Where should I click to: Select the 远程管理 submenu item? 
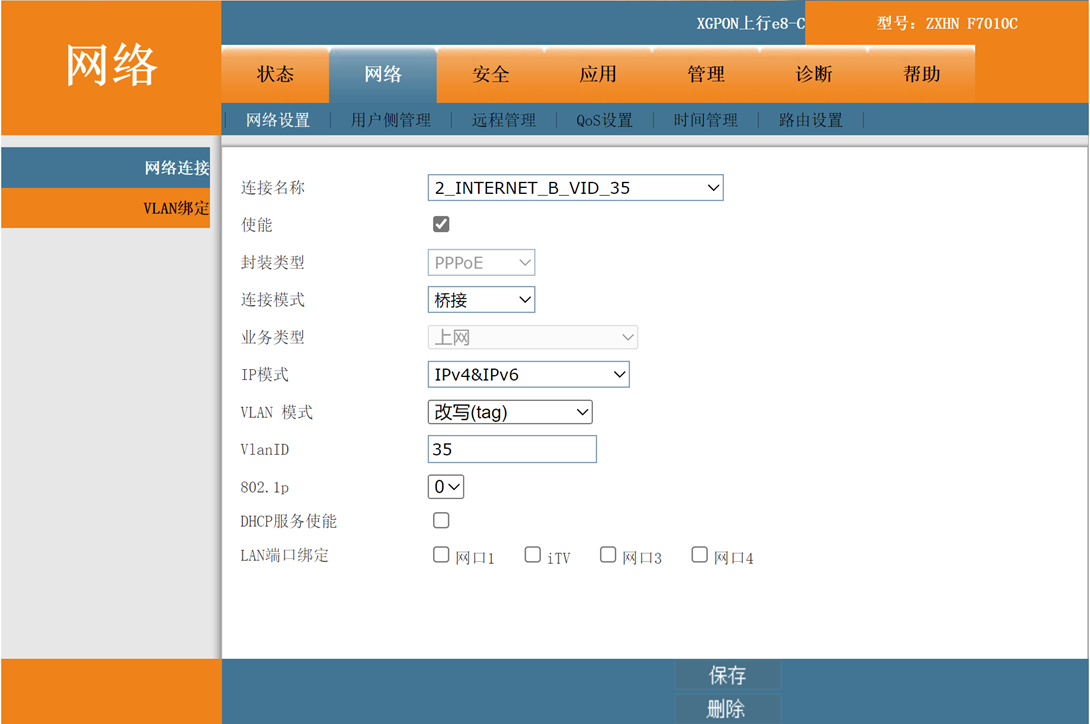(504, 120)
